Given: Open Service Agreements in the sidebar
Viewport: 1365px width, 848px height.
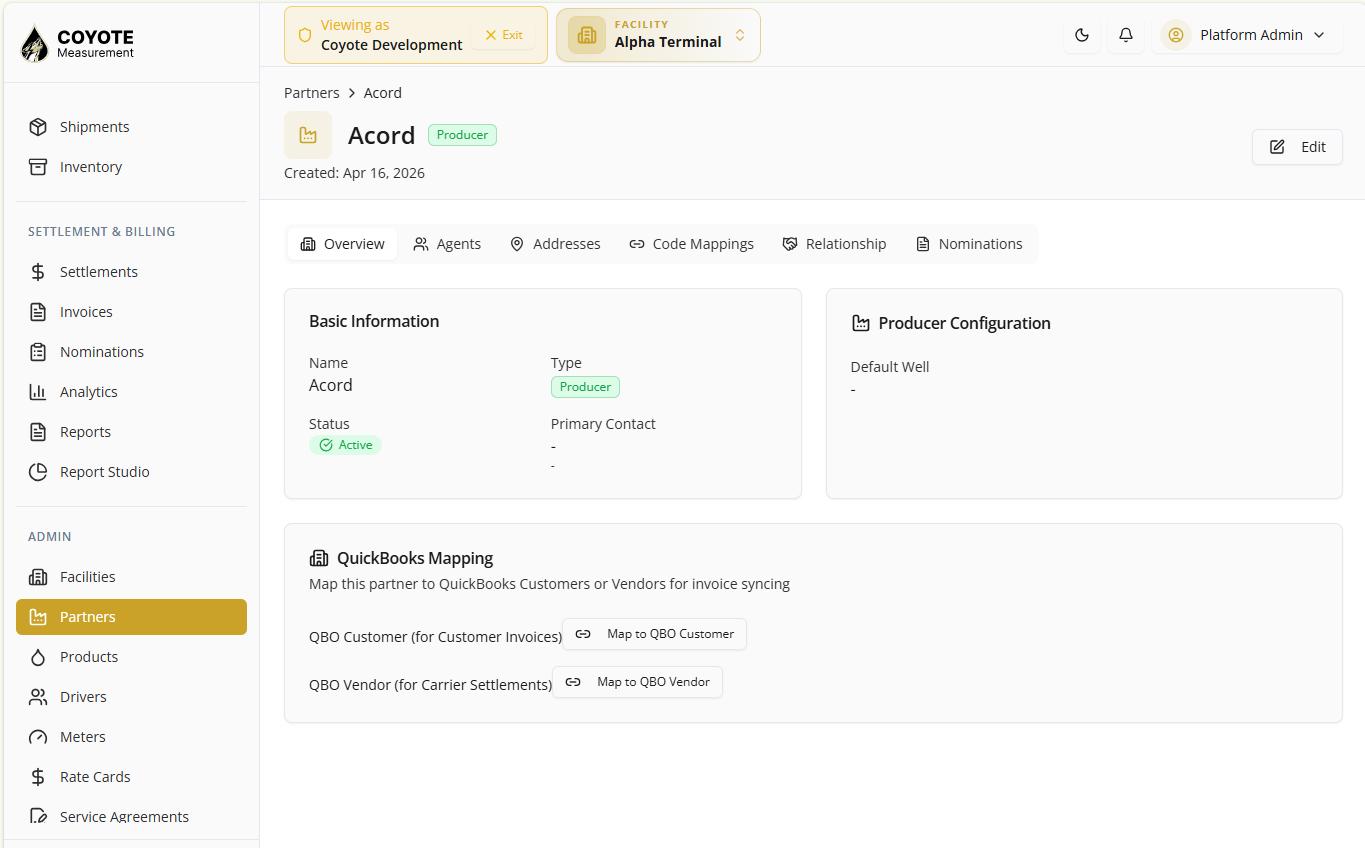Looking at the screenshot, I should pos(131,817).
